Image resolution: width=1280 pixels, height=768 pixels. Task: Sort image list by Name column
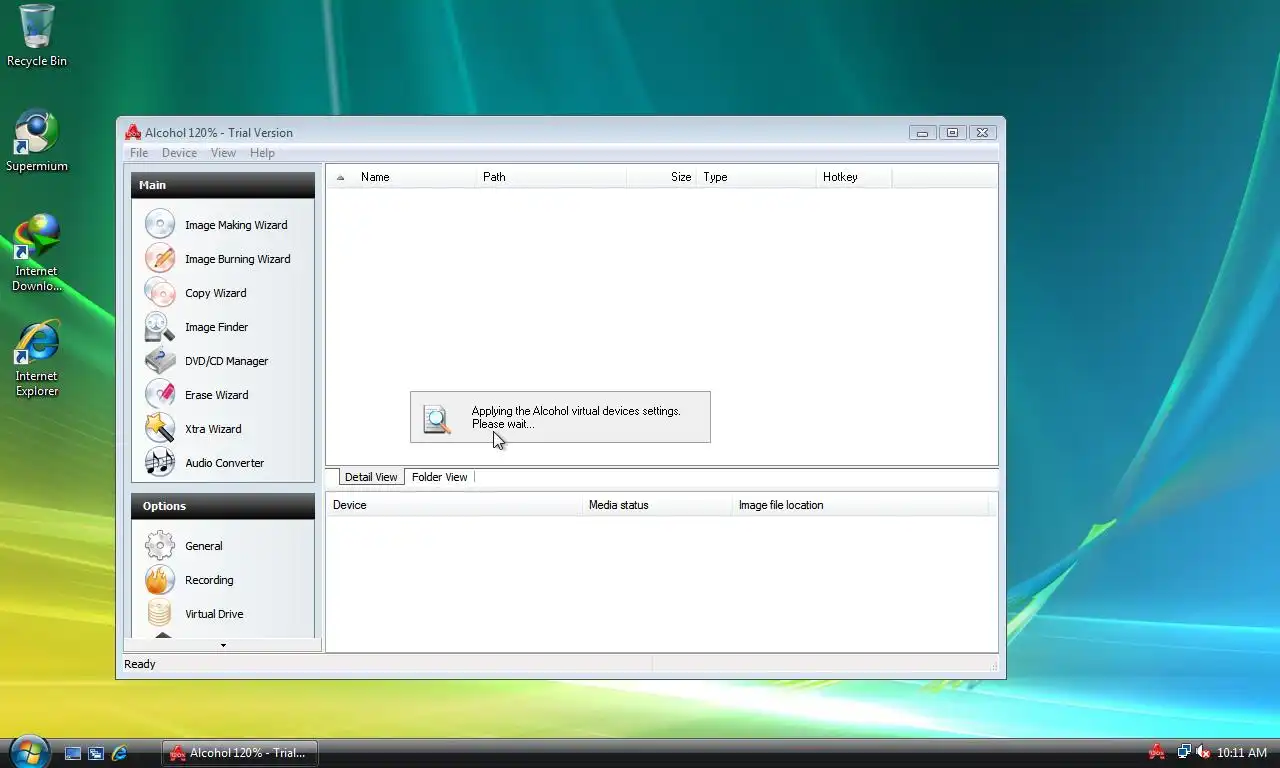(415, 177)
